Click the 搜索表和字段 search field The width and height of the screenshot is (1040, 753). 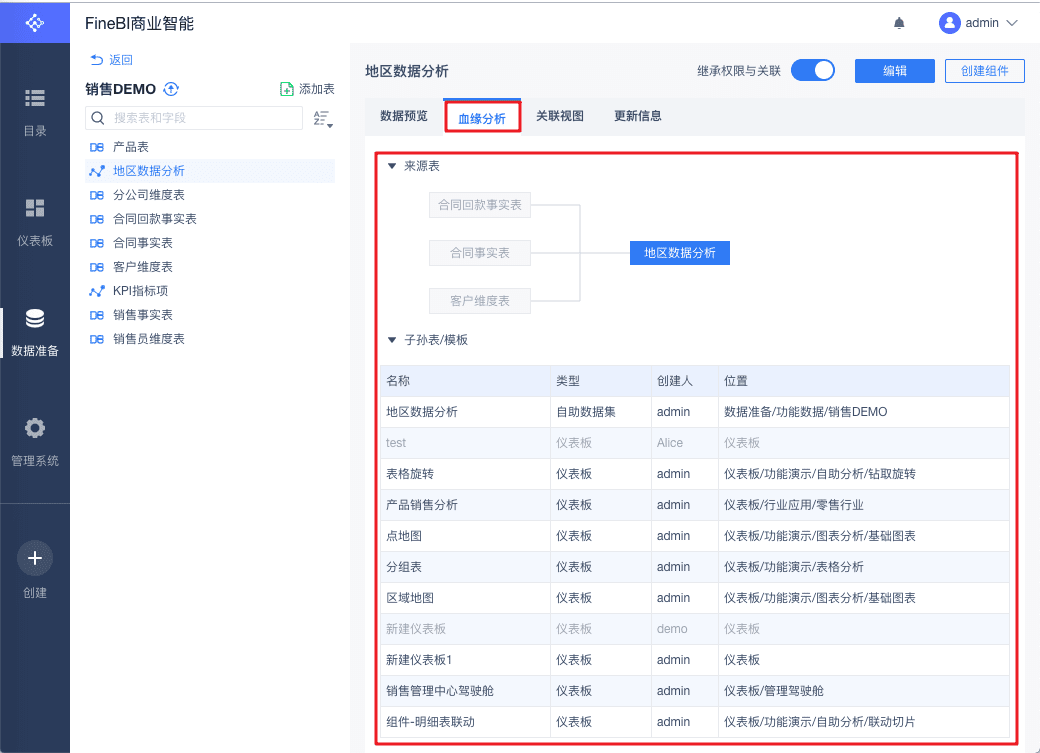click(195, 118)
